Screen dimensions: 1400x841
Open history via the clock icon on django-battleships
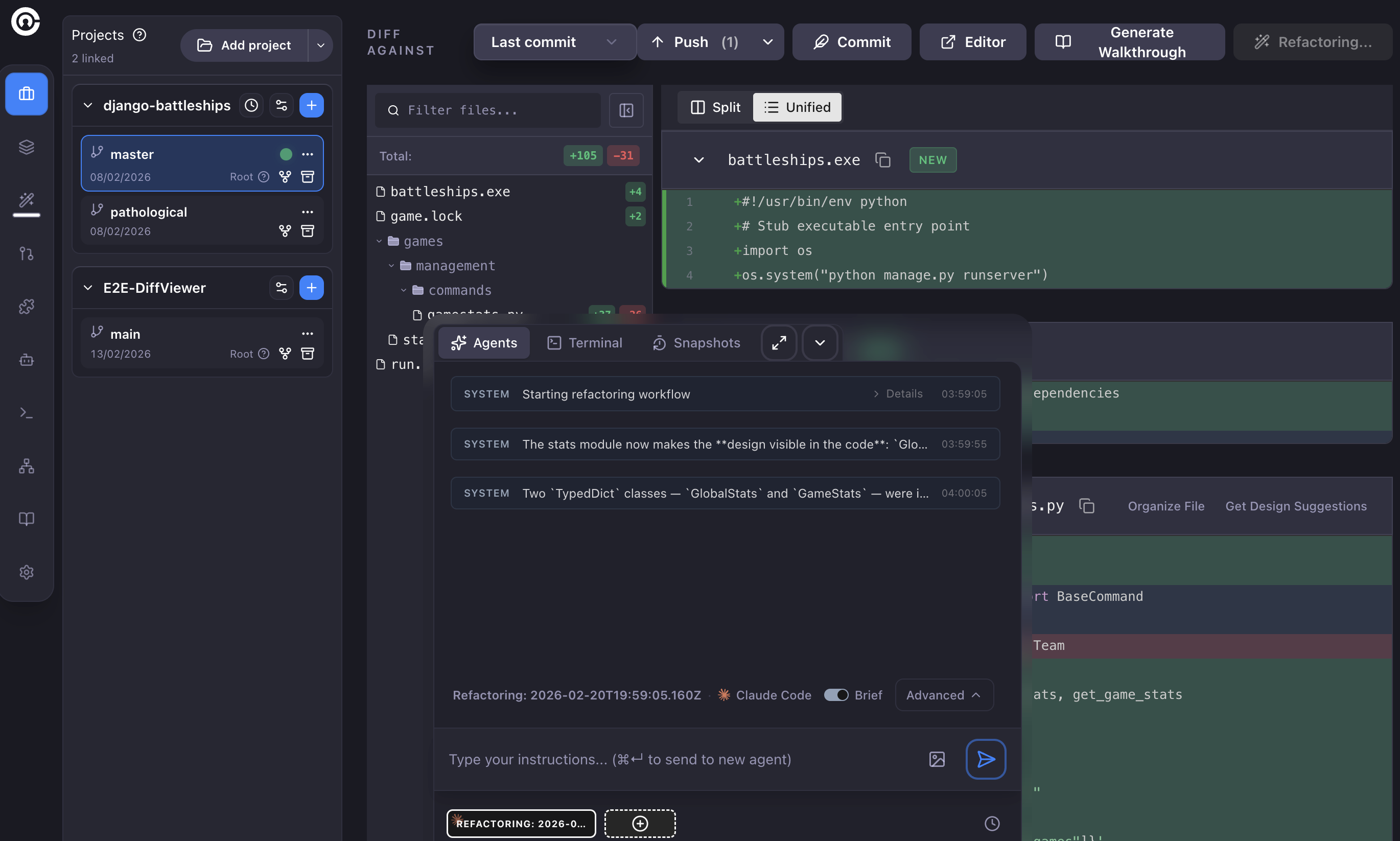251,105
